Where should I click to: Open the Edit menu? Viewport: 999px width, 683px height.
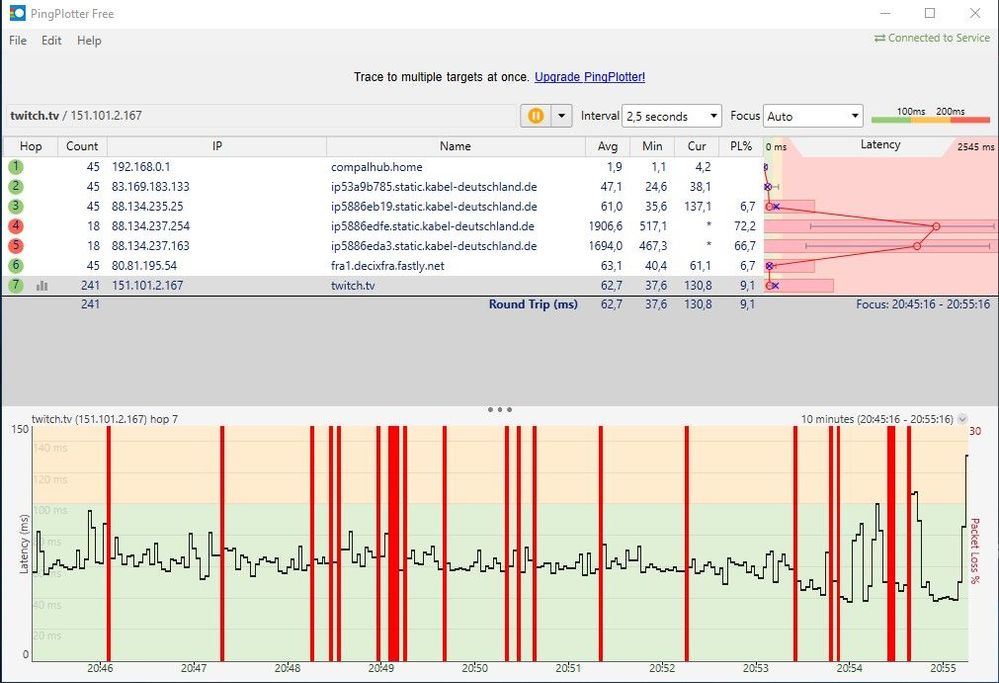pyautogui.click(x=51, y=41)
